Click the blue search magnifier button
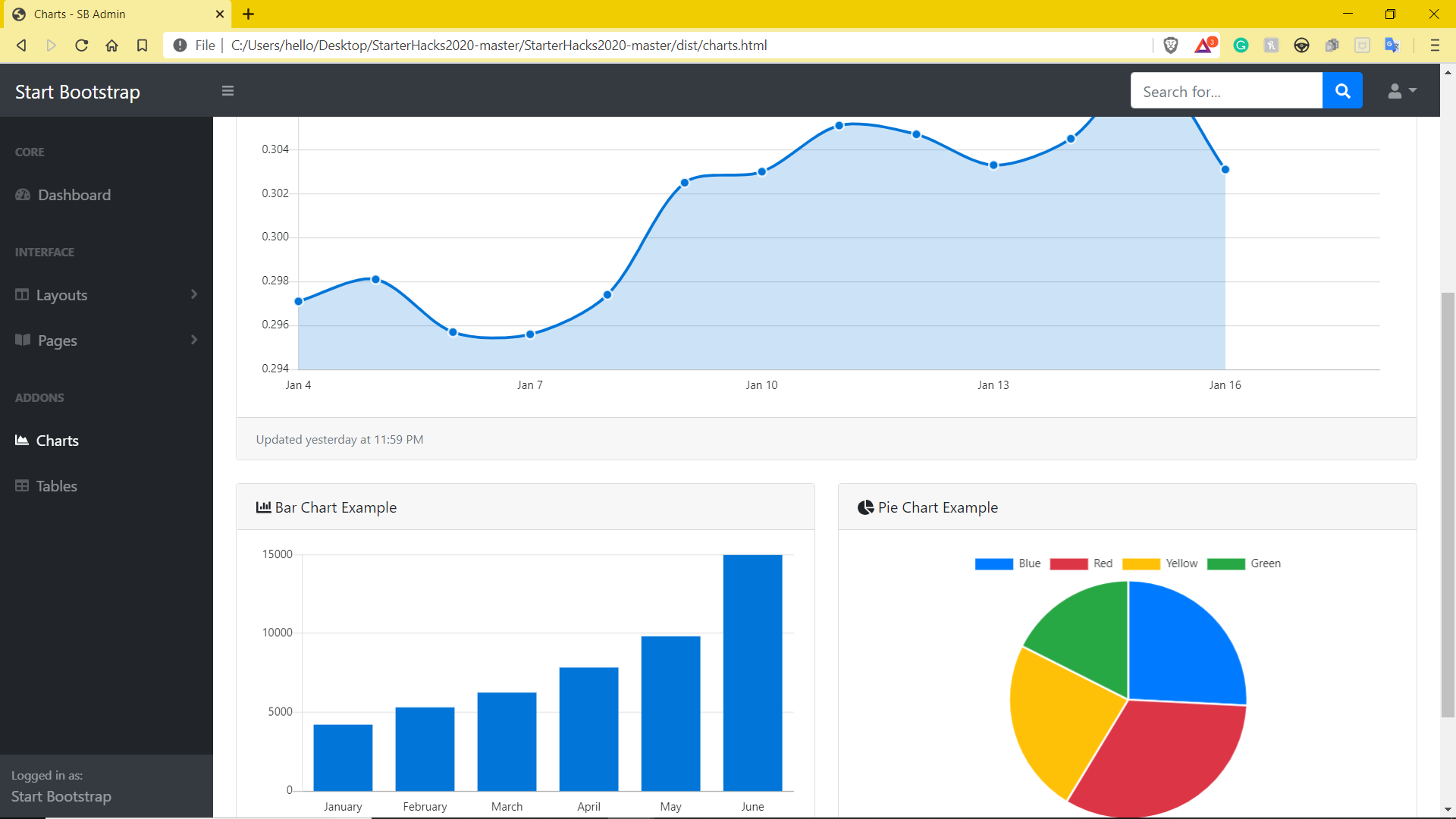This screenshot has width=1456, height=819. coord(1342,91)
